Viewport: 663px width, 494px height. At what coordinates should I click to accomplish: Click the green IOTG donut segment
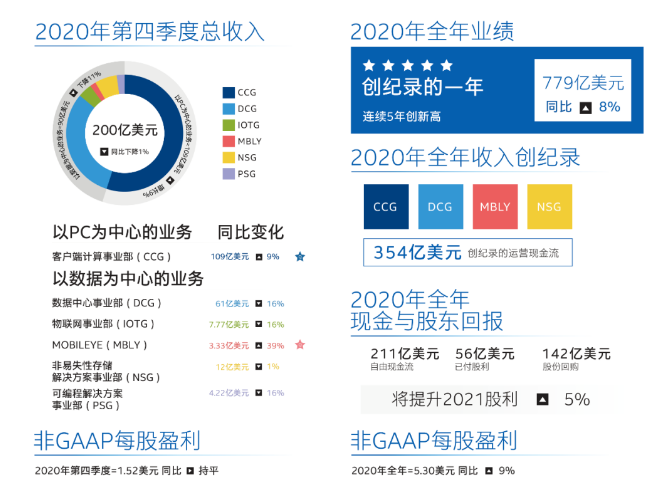point(91,96)
